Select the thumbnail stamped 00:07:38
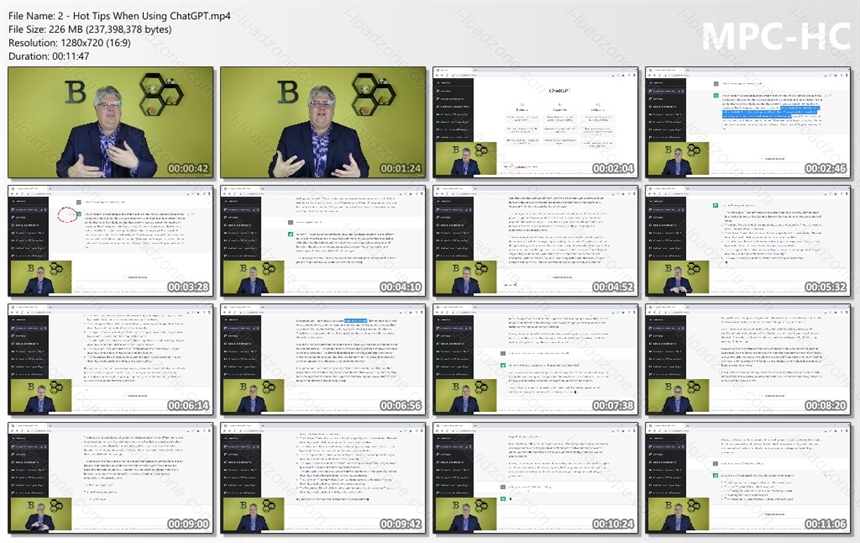This screenshot has width=860, height=543. (535, 360)
